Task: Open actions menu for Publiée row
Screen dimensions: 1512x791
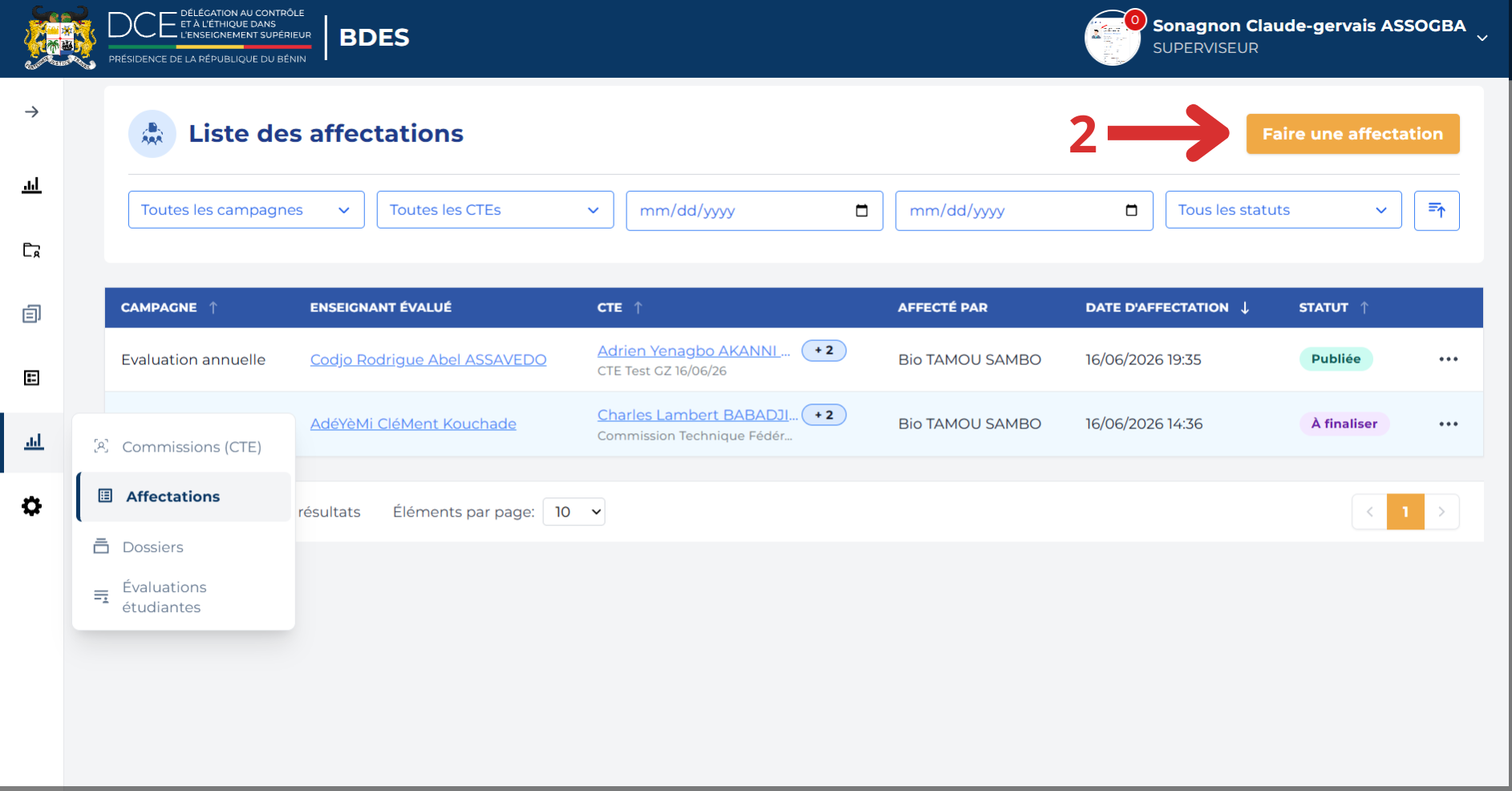Action: pyautogui.click(x=1448, y=359)
